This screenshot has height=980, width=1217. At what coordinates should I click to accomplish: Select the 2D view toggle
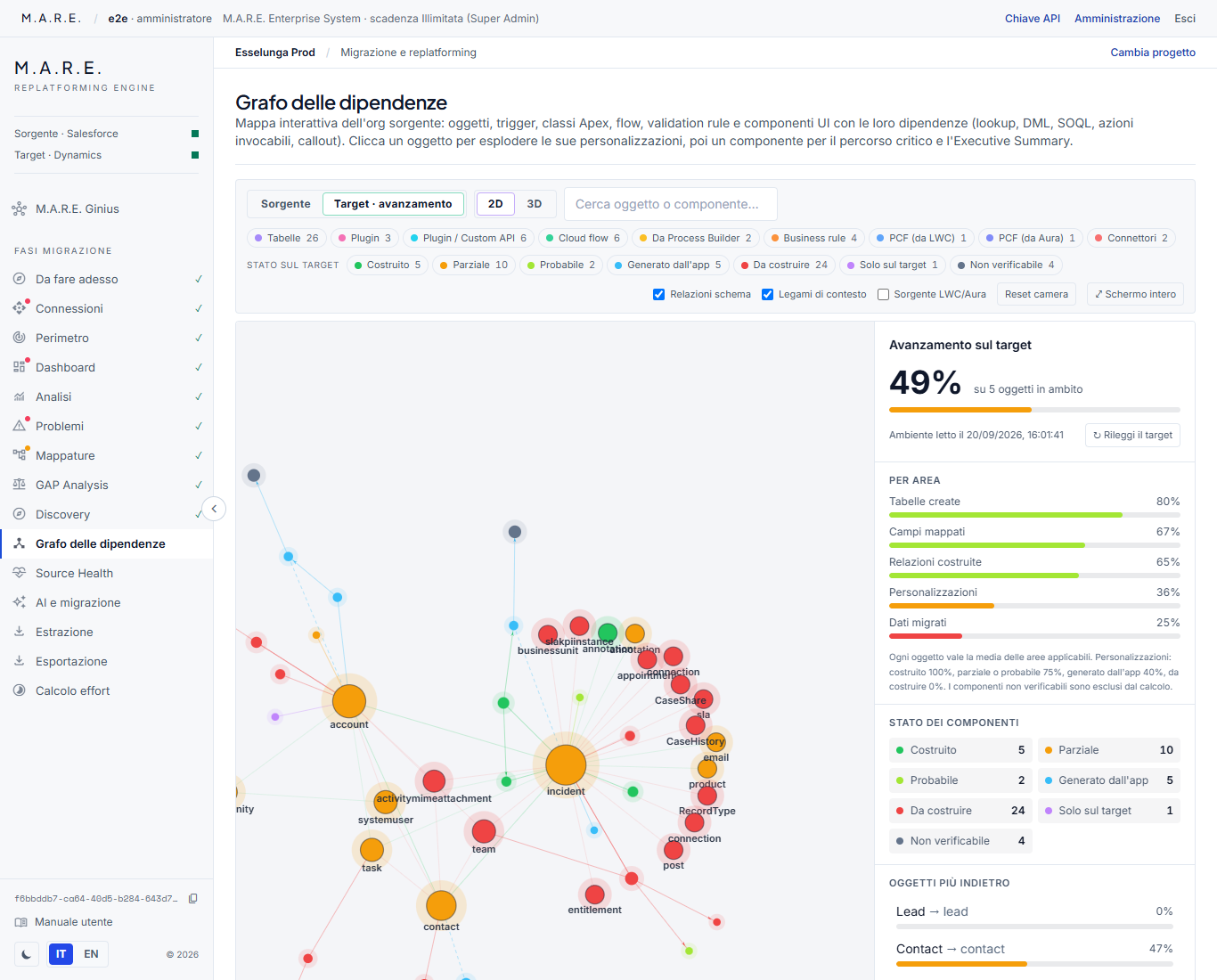(x=495, y=204)
